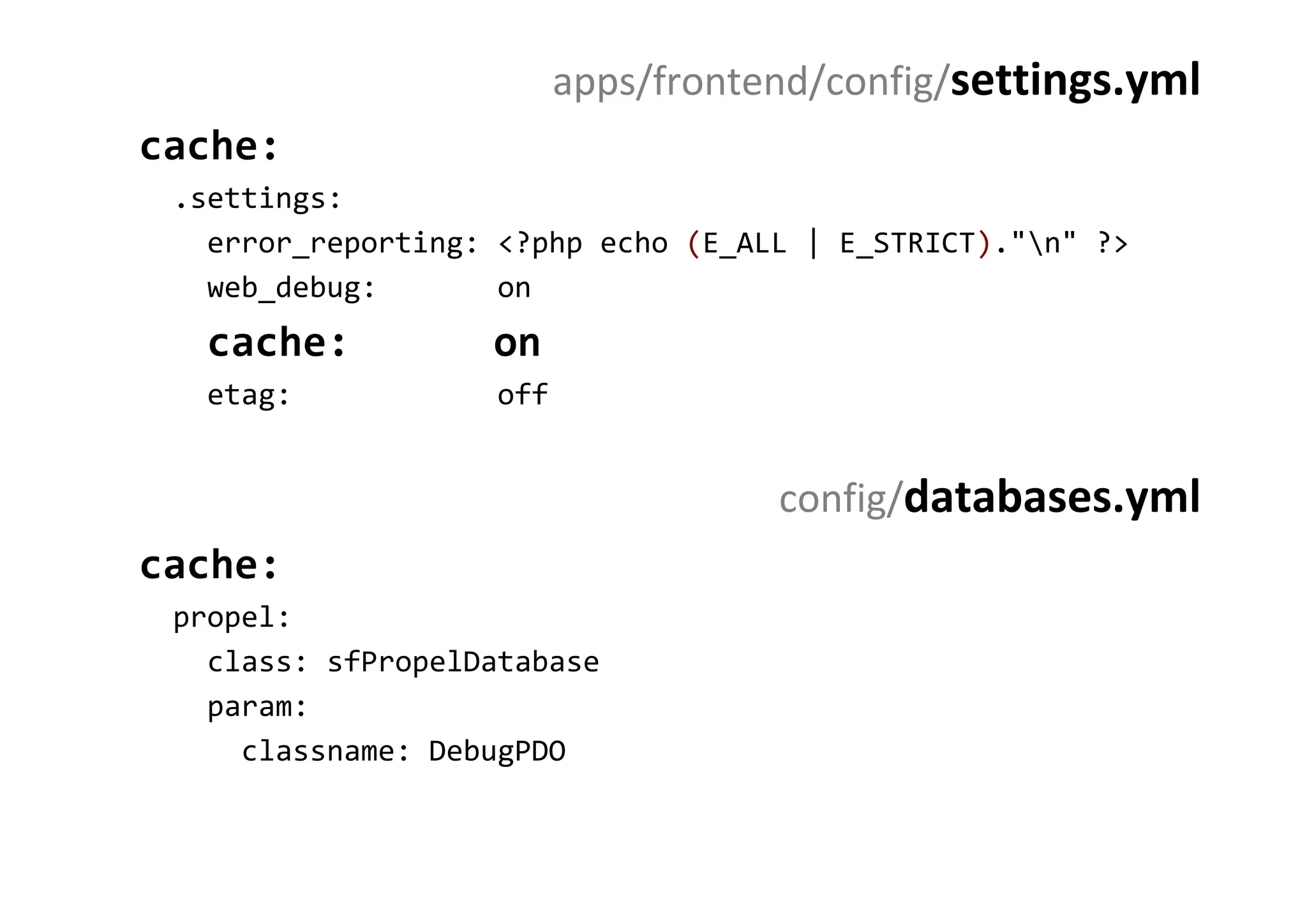Click the sfPropelDatabase class value
This screenshot has width=1307, height=924.
tap(463, 662)
